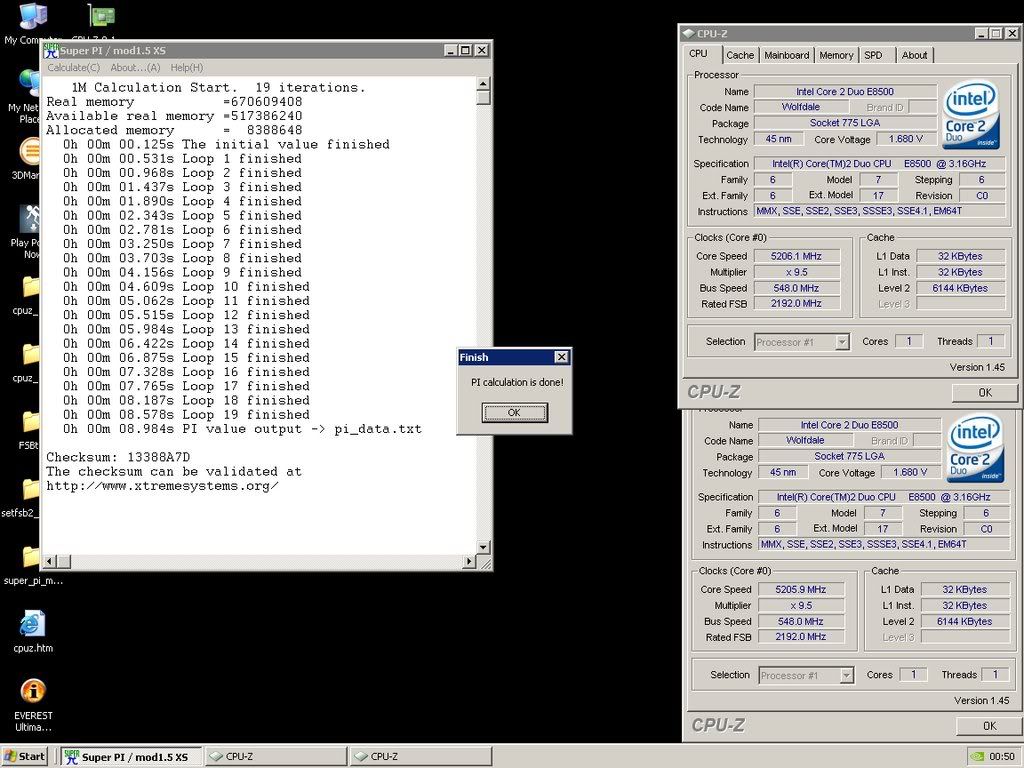
Task: Click the left arrow of Super PI's horizontal scrollbar
Action: click(48, 561)
